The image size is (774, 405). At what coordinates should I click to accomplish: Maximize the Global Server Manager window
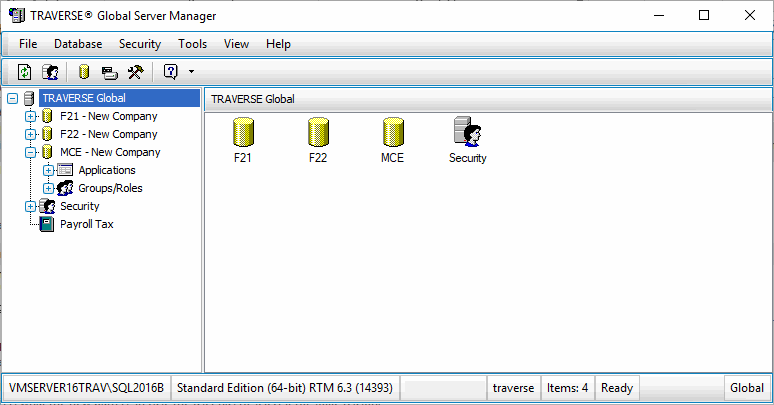coord(704,15)
